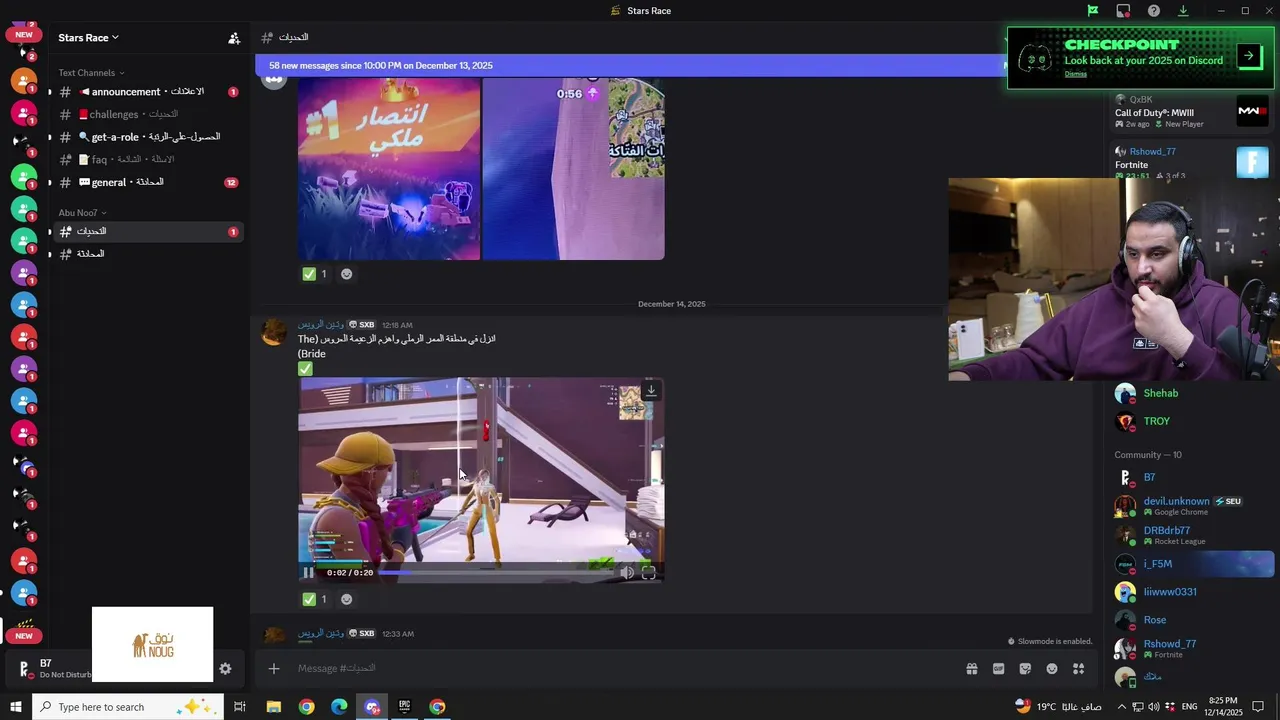1280x720 pixels.
Task: Click the Checkpoint banner arrow button
Action: [x=1250, y=57]
